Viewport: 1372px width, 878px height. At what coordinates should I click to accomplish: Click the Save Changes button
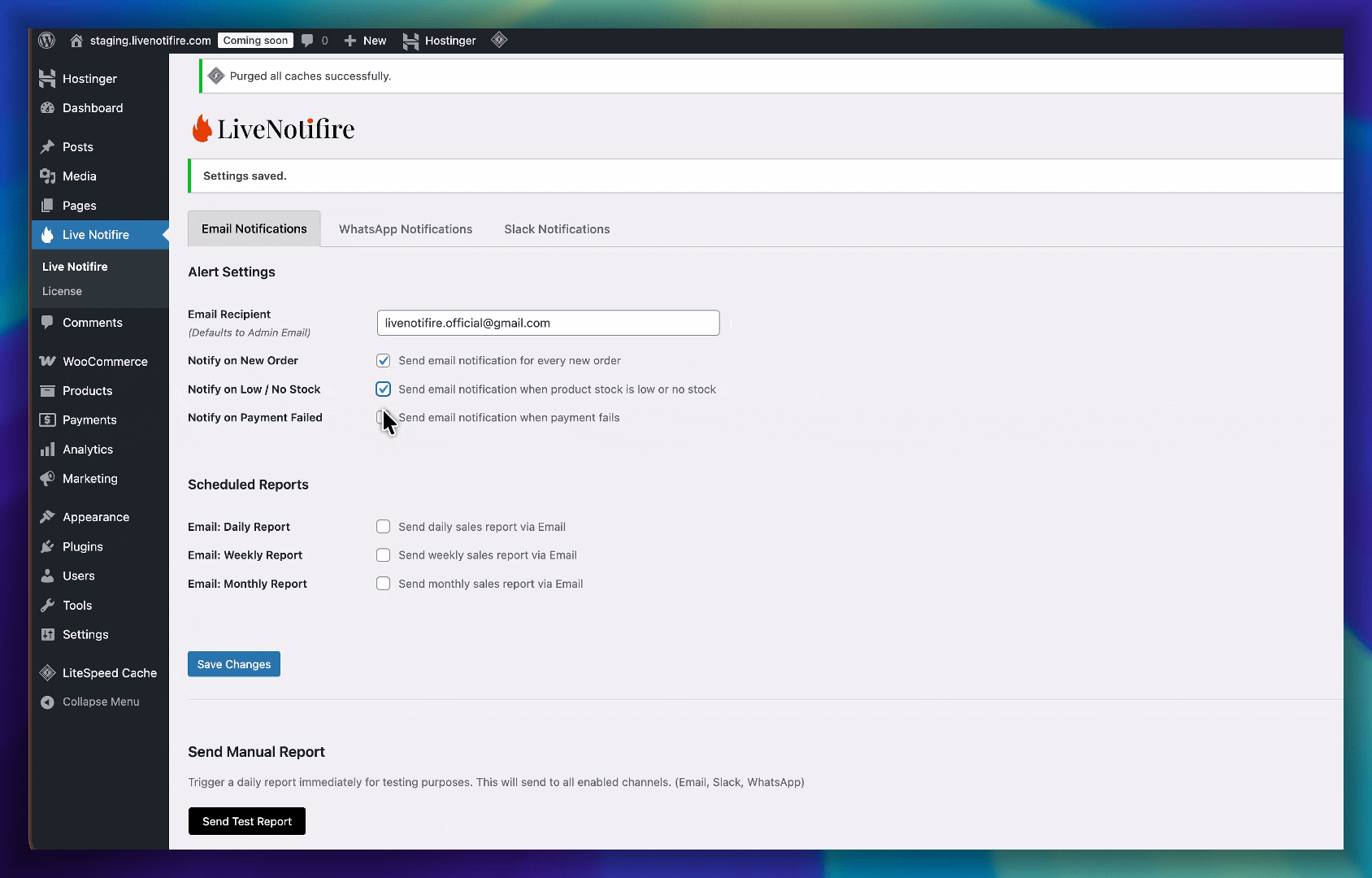(x=233, y=663)
